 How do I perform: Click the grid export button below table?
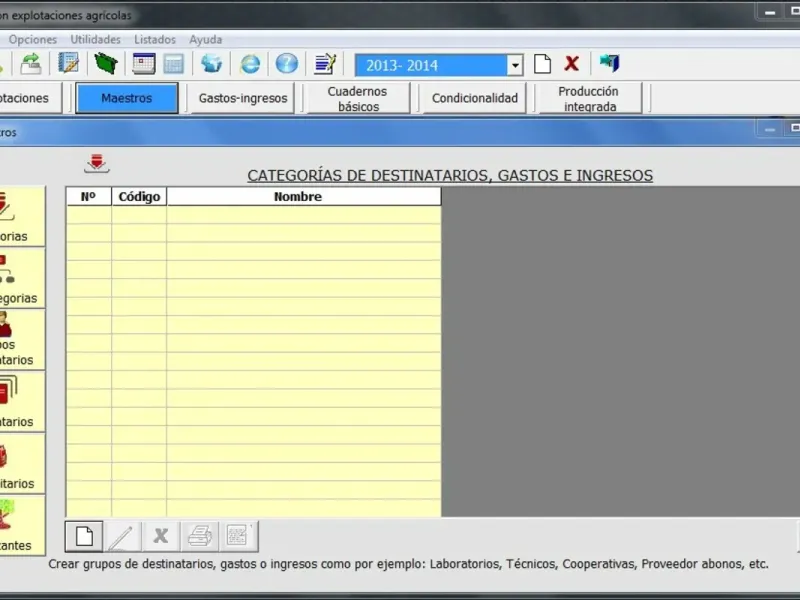pos(238,536)
